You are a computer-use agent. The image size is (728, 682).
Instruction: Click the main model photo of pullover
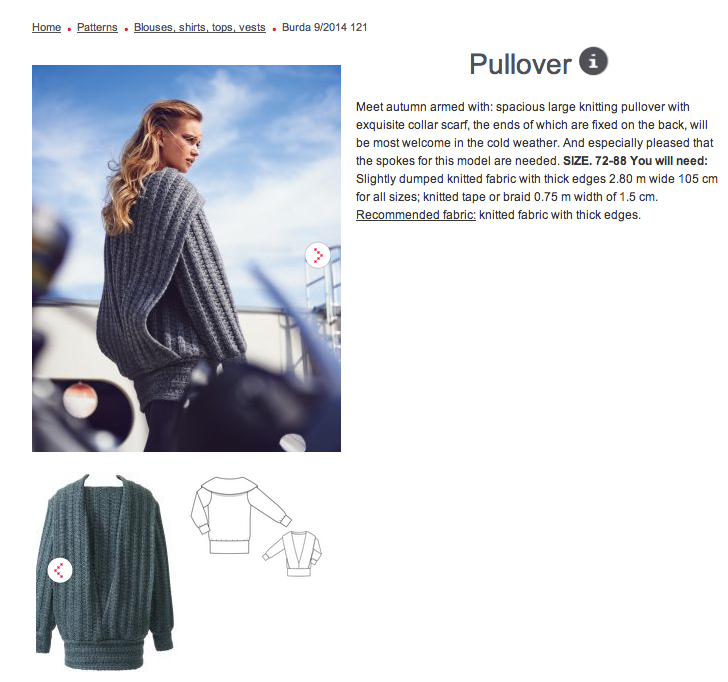186,258
